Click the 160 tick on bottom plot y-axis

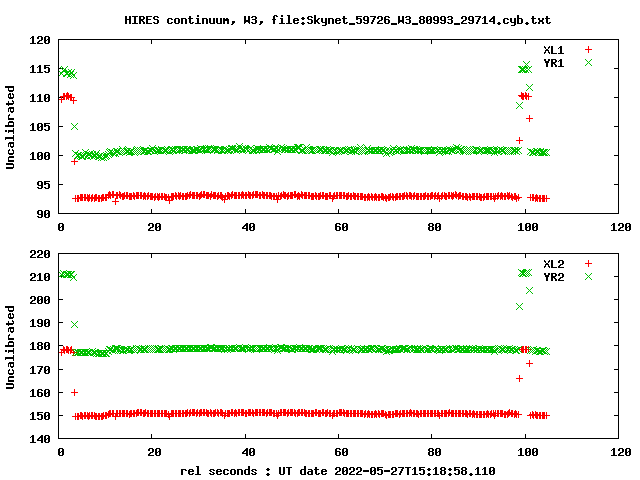click(x=40, y=393)
